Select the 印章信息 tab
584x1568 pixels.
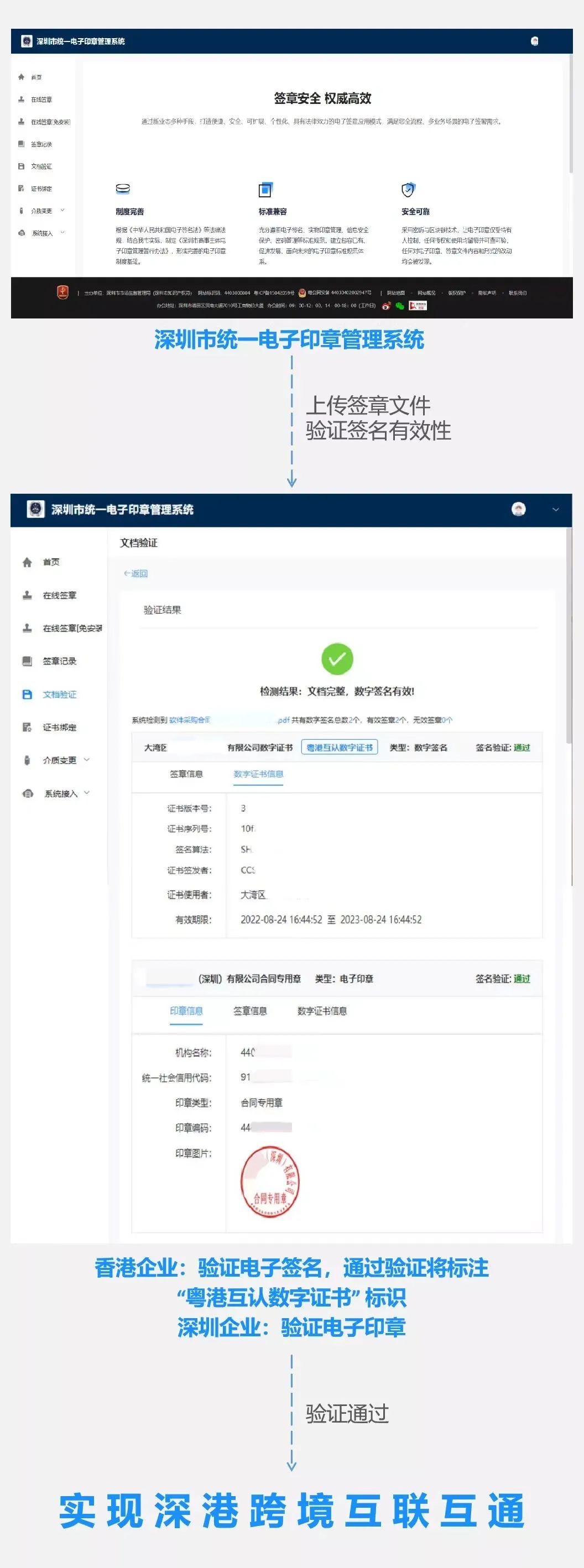(x=186, y=1011)
